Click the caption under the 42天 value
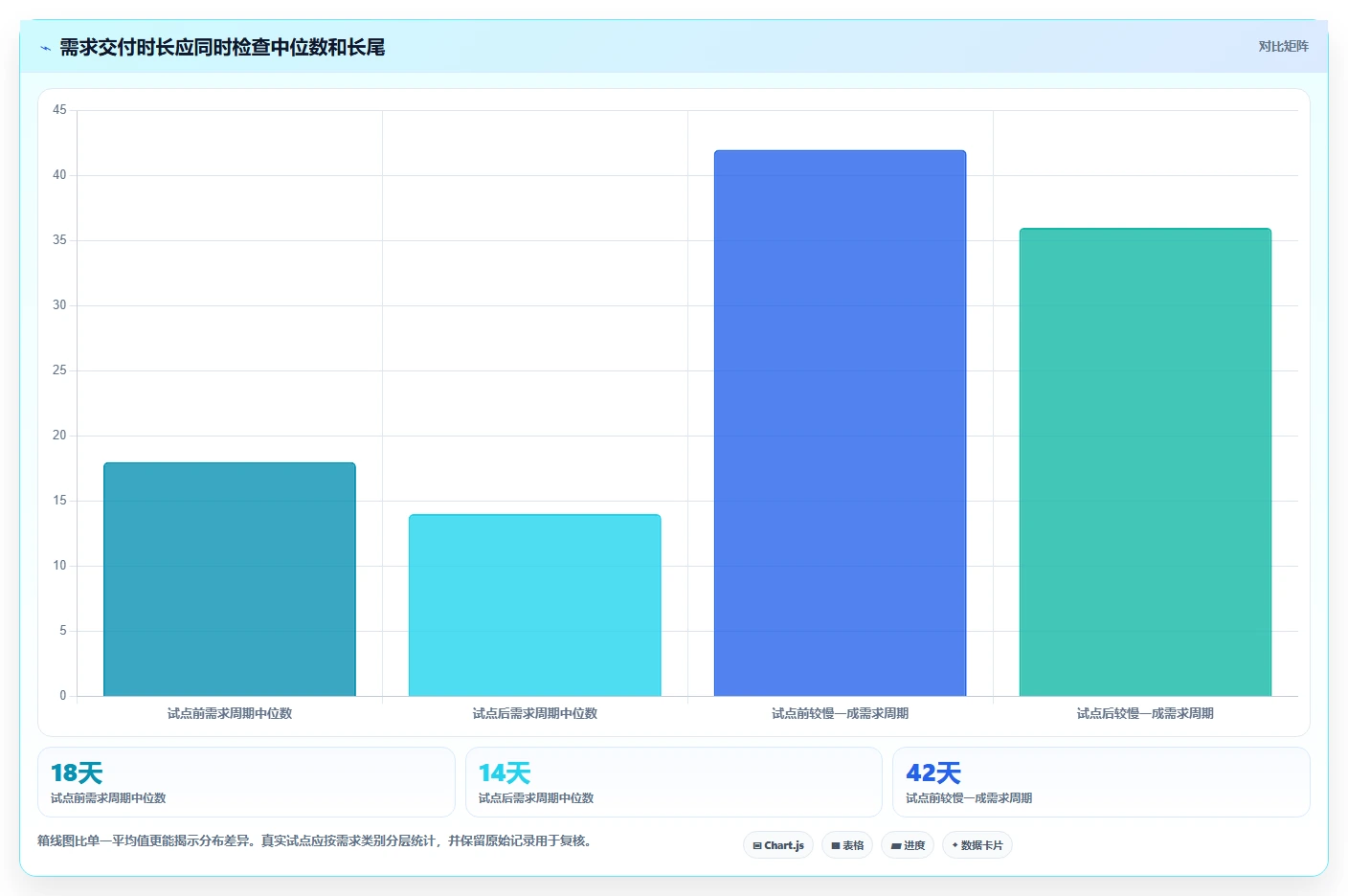The image size is (1348, 896). tap(969, 798)
